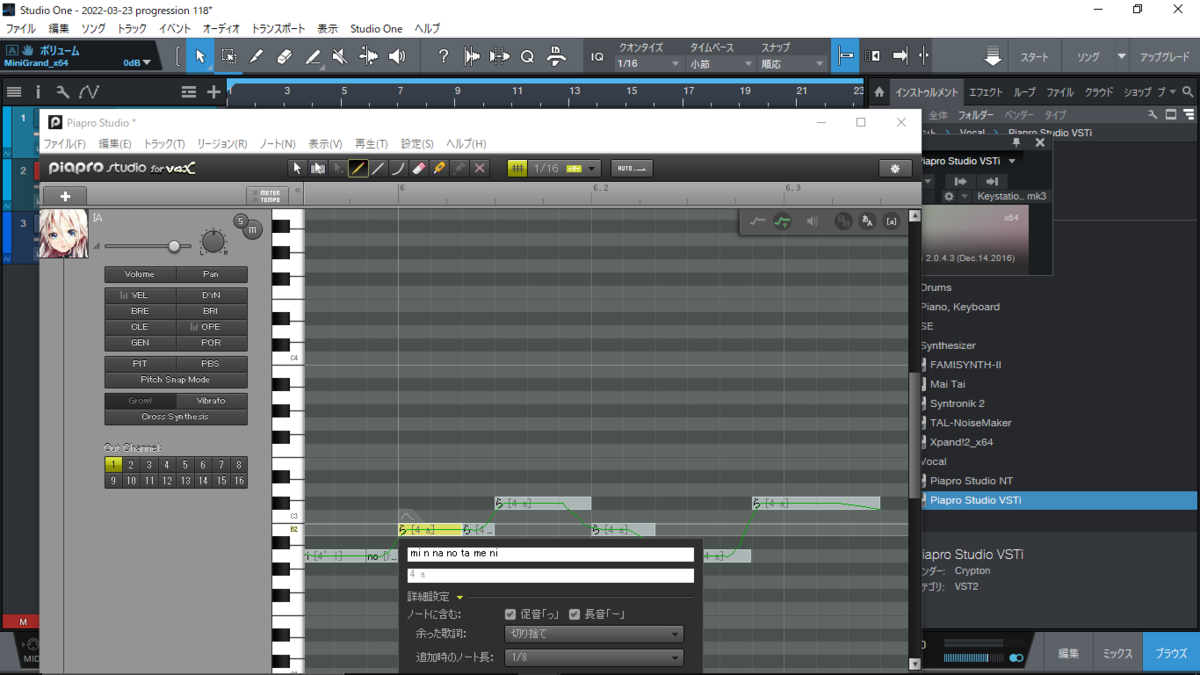Open the スナップ dropdown

coord(792,63)
